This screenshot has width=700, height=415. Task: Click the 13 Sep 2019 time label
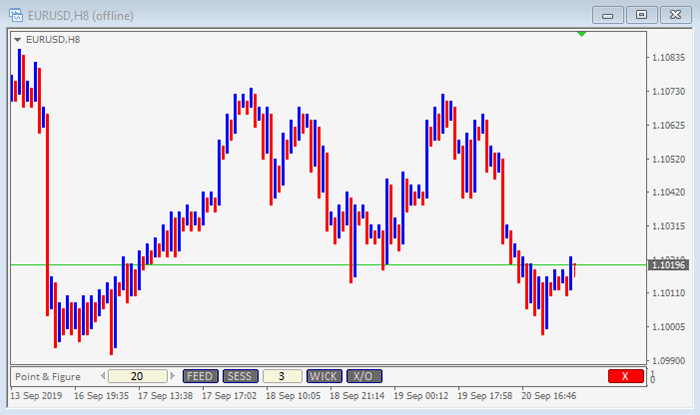[36, 396]
